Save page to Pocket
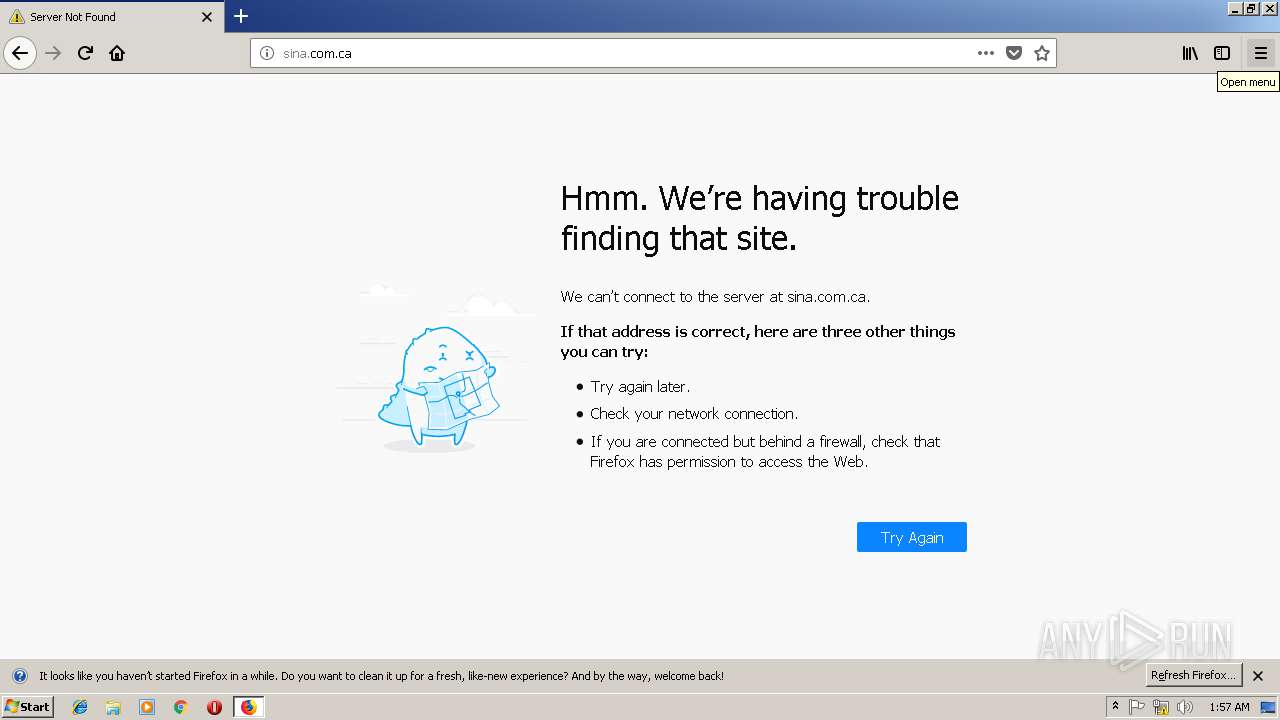1280x720 pixels. [1014, 53]
